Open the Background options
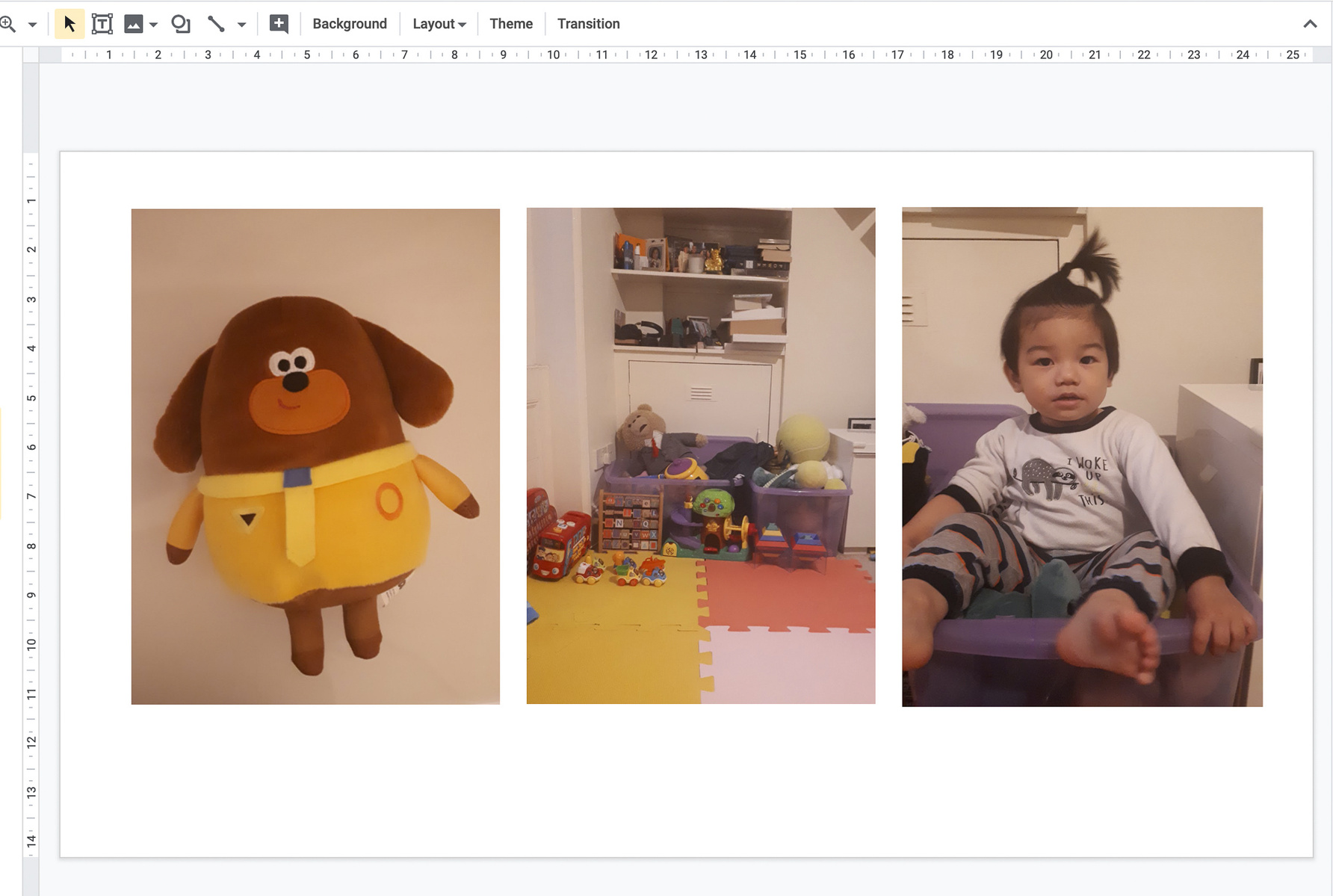This screenshot has height=896, width=1333. [x=350, y=24]
